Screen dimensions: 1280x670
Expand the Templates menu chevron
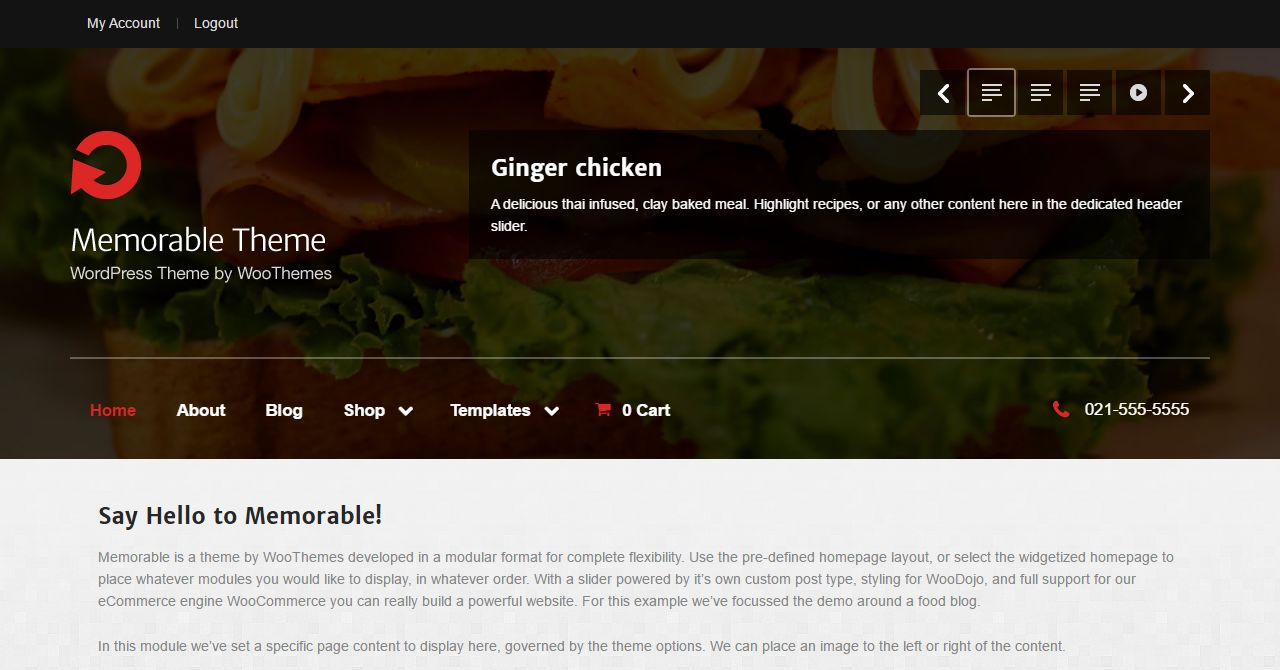[x=551, y=411]
